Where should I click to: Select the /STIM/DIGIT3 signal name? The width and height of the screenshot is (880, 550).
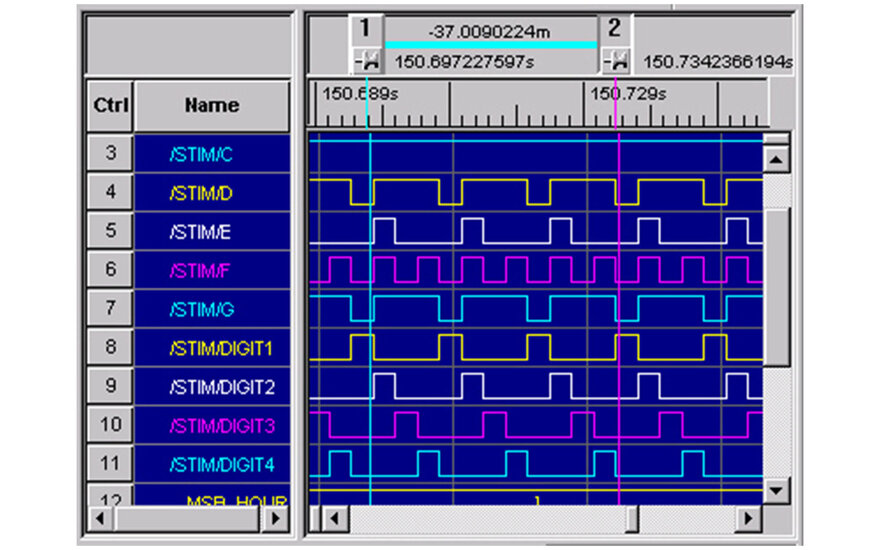coord(222,426)
